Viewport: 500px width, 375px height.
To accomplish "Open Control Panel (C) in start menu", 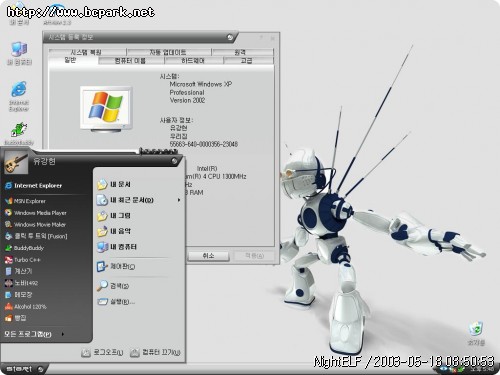I will tap(116, 266).
